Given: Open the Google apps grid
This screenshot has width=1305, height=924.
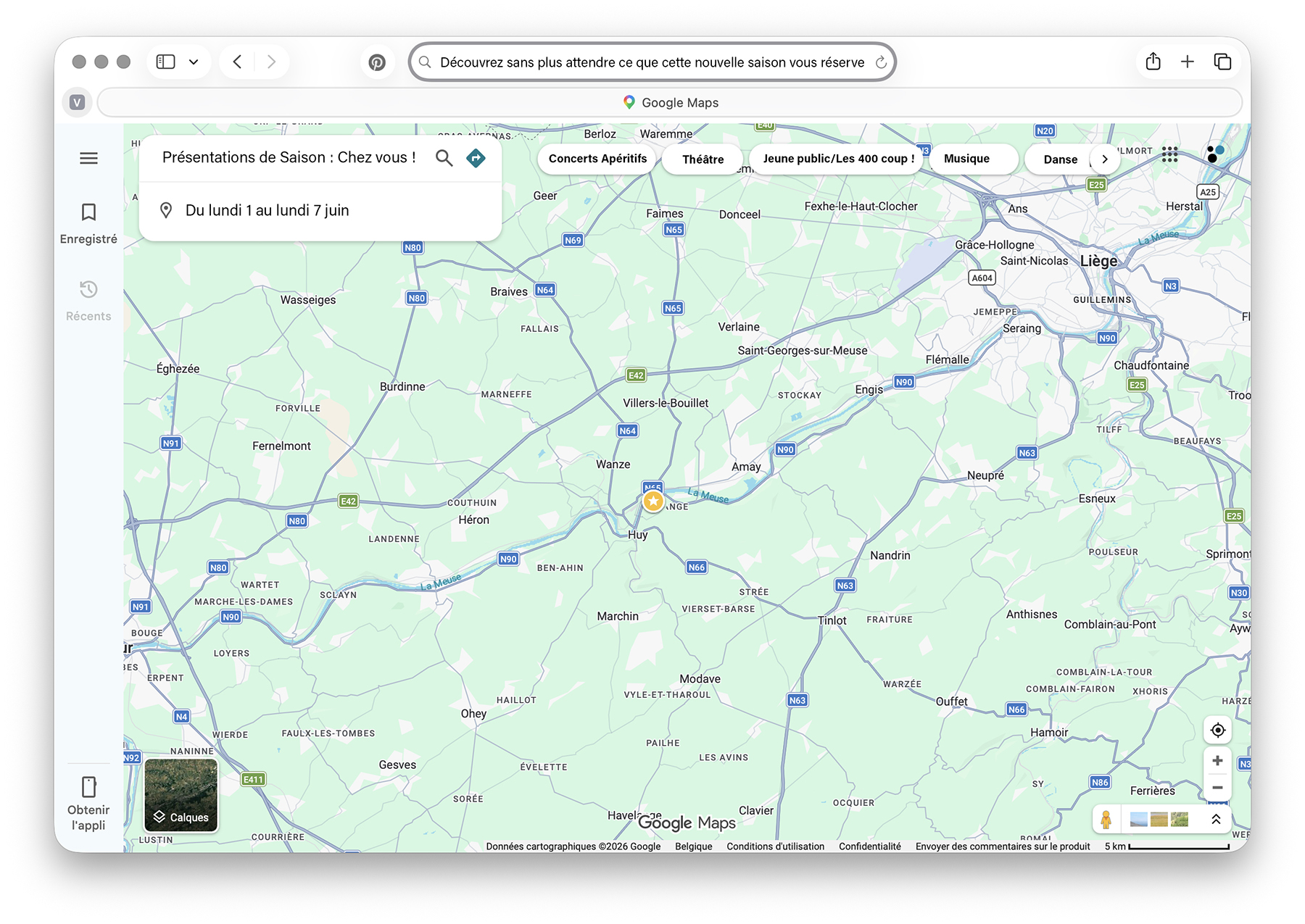Looking at the screenshot, I should [x=1169, y=154].
